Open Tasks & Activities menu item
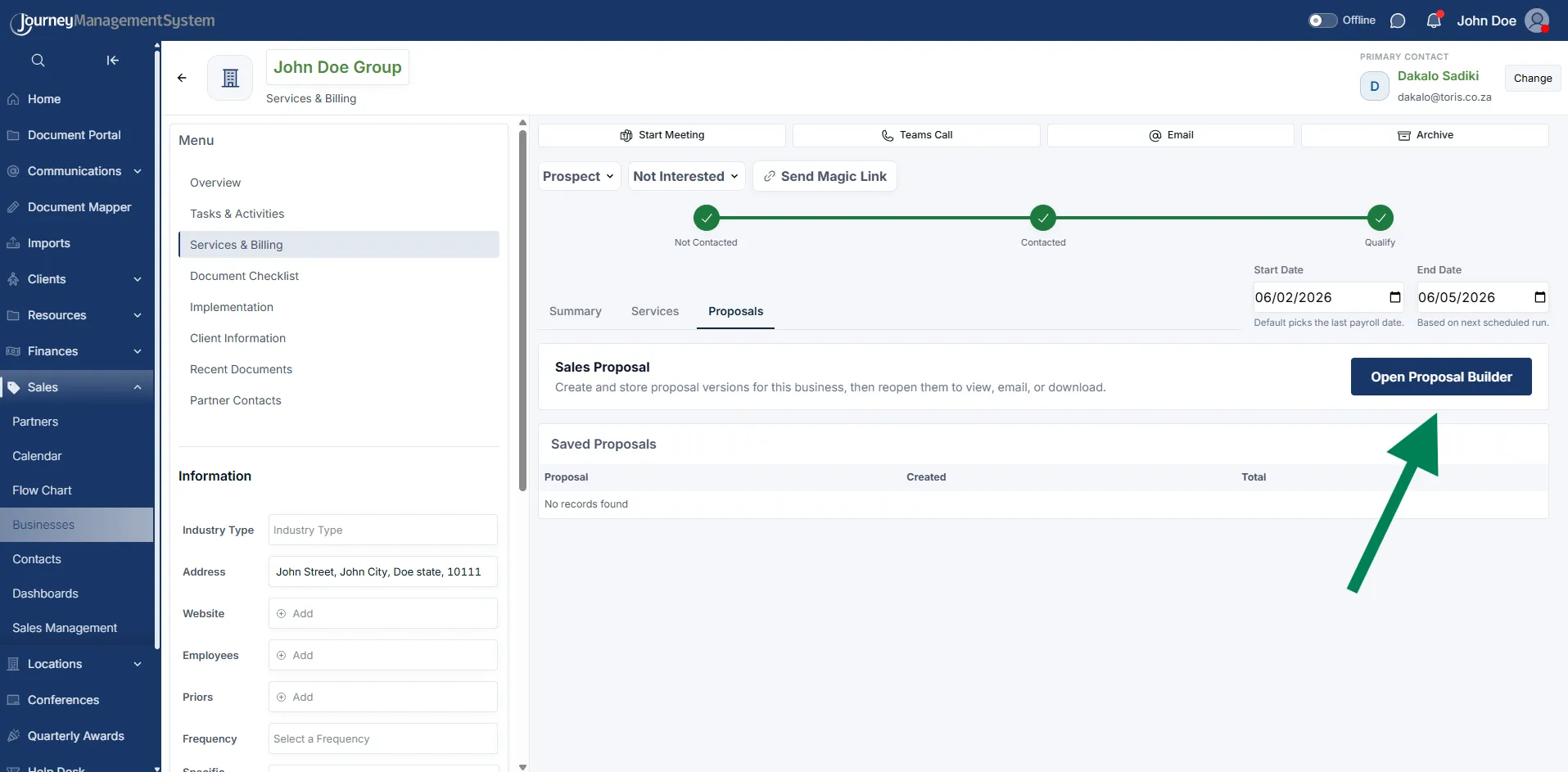The width and height of the screenshot is (1568, 772). pos(338,214)
